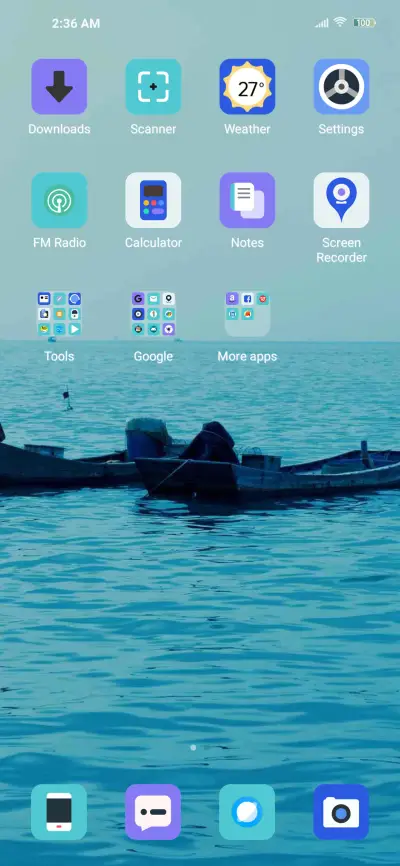Open the Weather app showing 27°
Image resolution: width=400 pixels, height=866 pixels.
[x=247, y=87]
